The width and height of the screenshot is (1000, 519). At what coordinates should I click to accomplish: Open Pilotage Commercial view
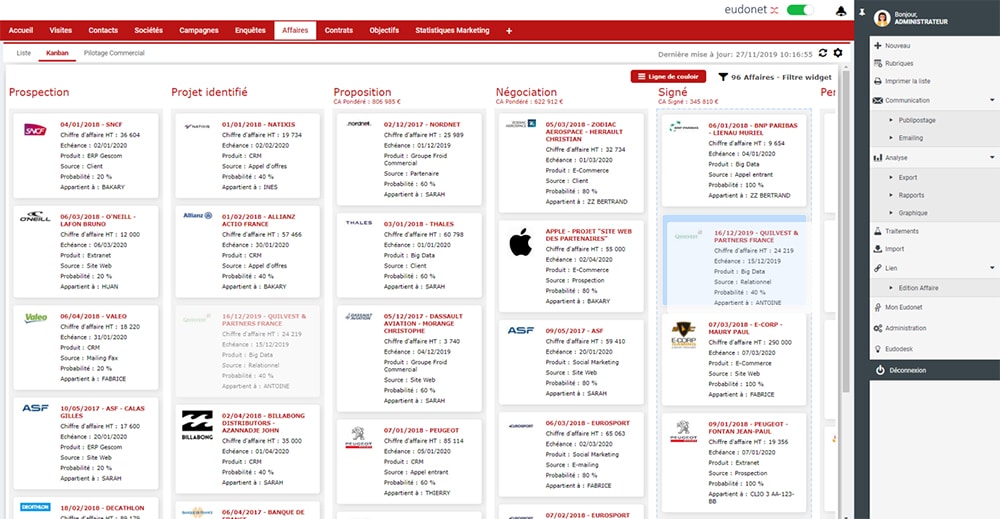point(114,53)
